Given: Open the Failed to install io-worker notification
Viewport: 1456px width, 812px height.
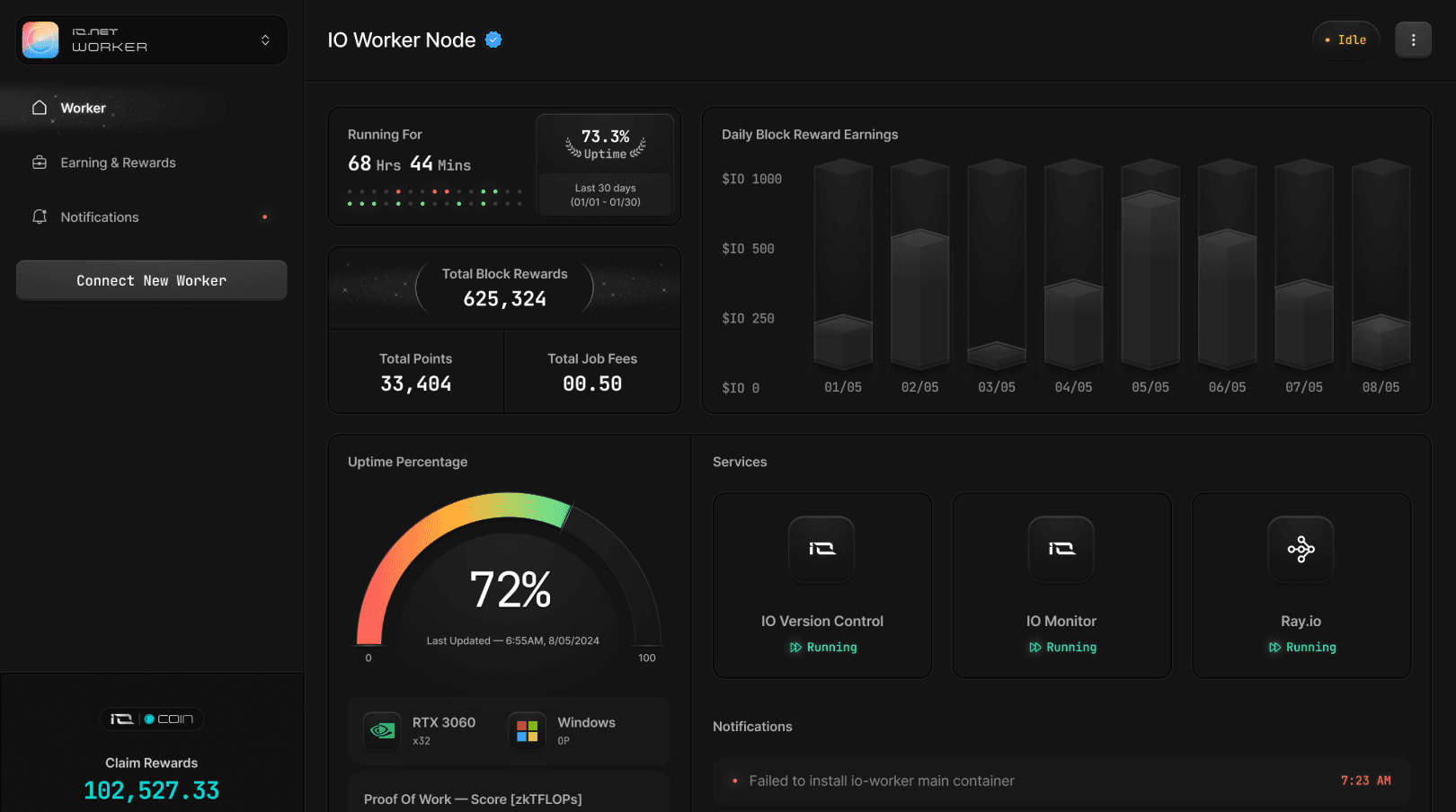Looking at the screenshot, I should click(x=1061, y=781).
